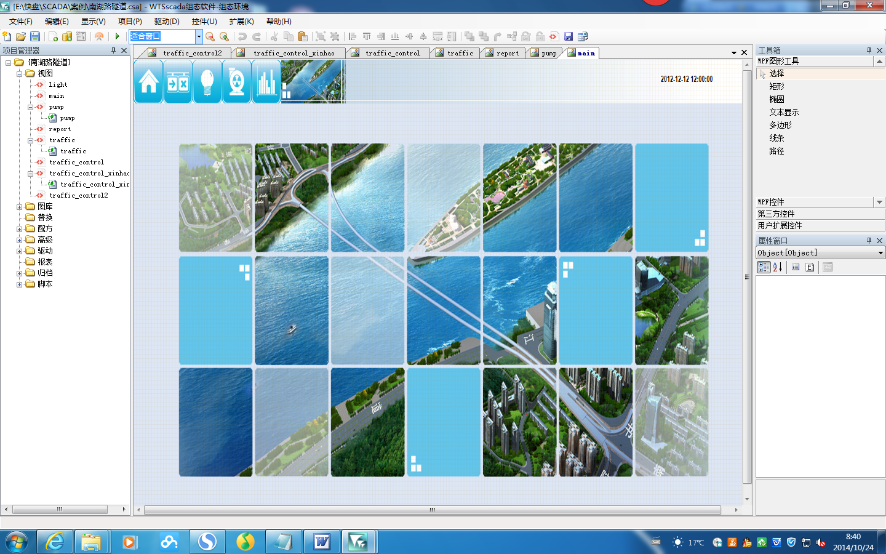Click the green run arrow icon

coord(117,36)
